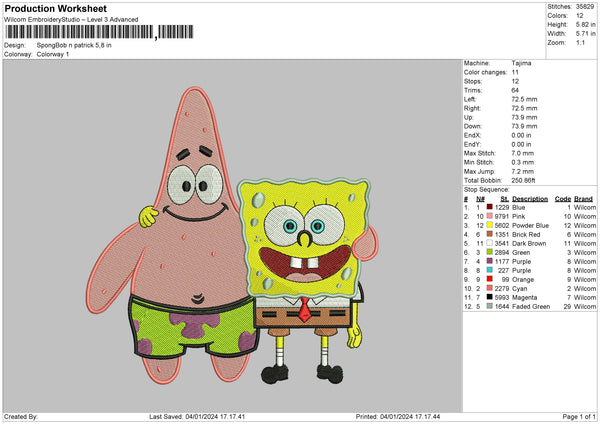The image size is (600, 424).
Task: Click the 'Color changes:' label
Action: [x=485, y=72]
